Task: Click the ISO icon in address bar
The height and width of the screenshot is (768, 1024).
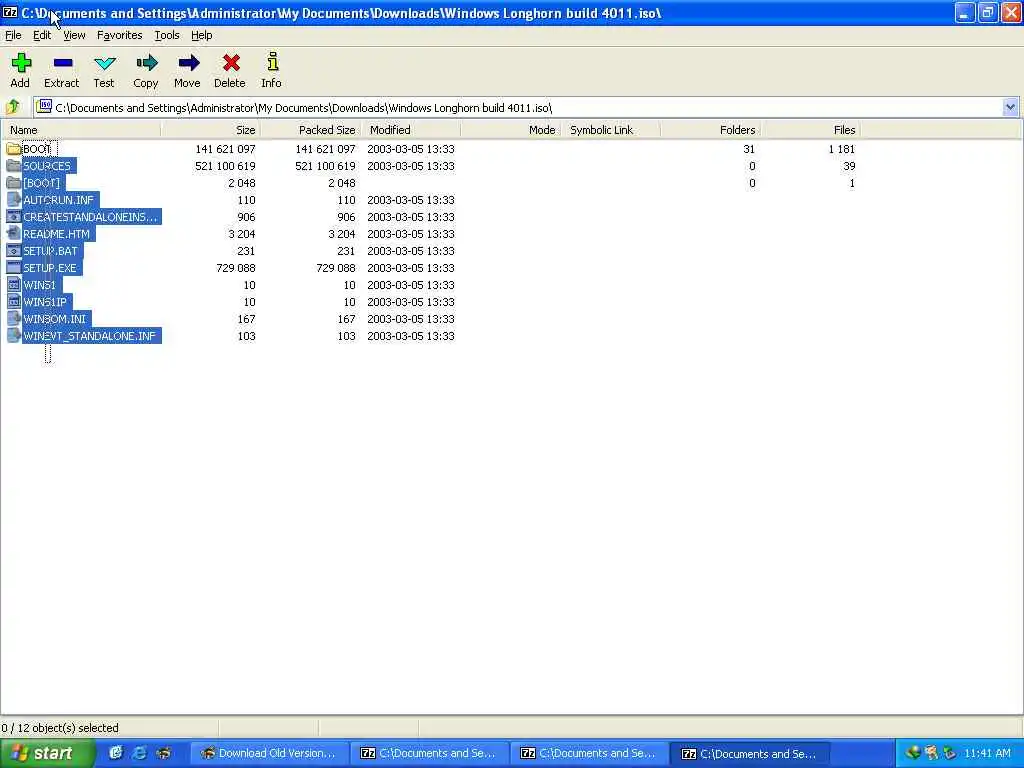Action: tap(44, 106)
